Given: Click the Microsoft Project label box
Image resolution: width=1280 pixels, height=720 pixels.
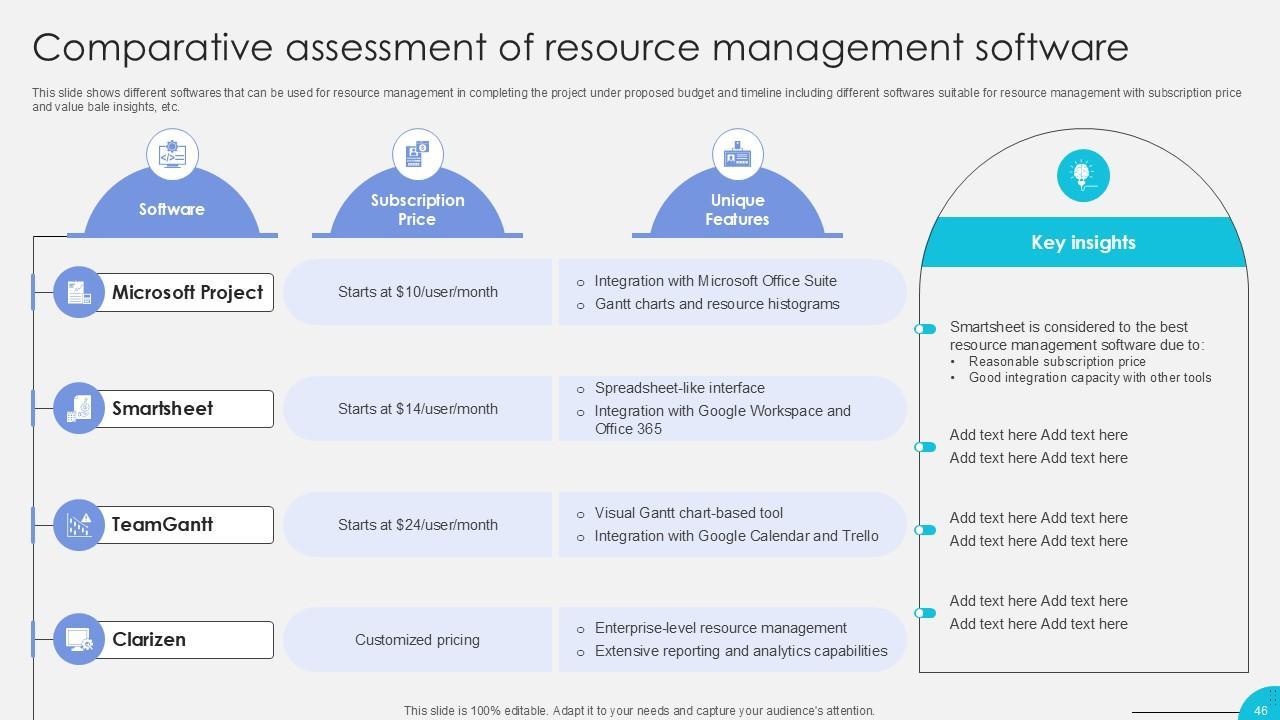Looking at the screenshot, I should point(188,292).
